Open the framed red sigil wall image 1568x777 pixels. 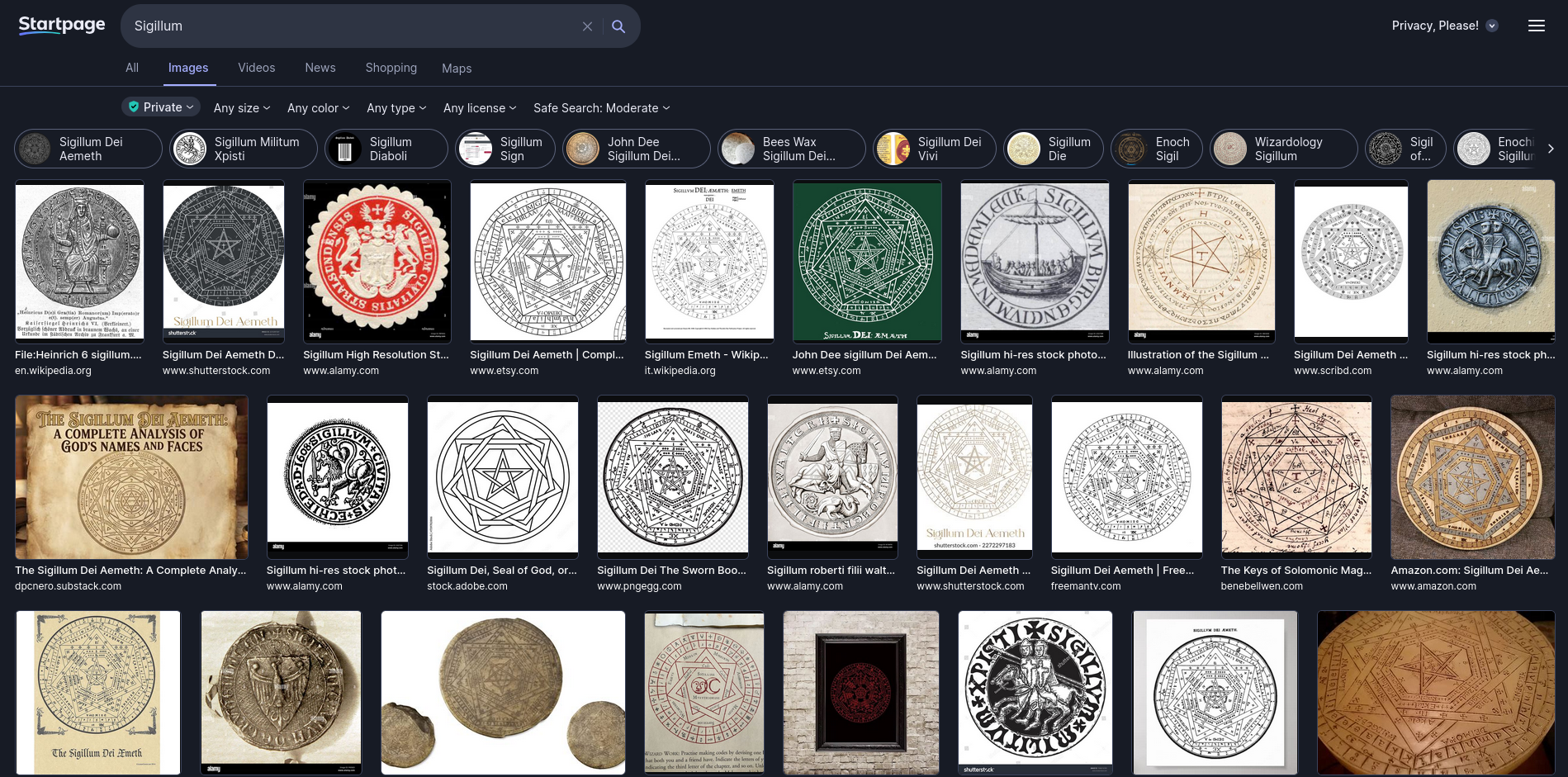[861, 692]
